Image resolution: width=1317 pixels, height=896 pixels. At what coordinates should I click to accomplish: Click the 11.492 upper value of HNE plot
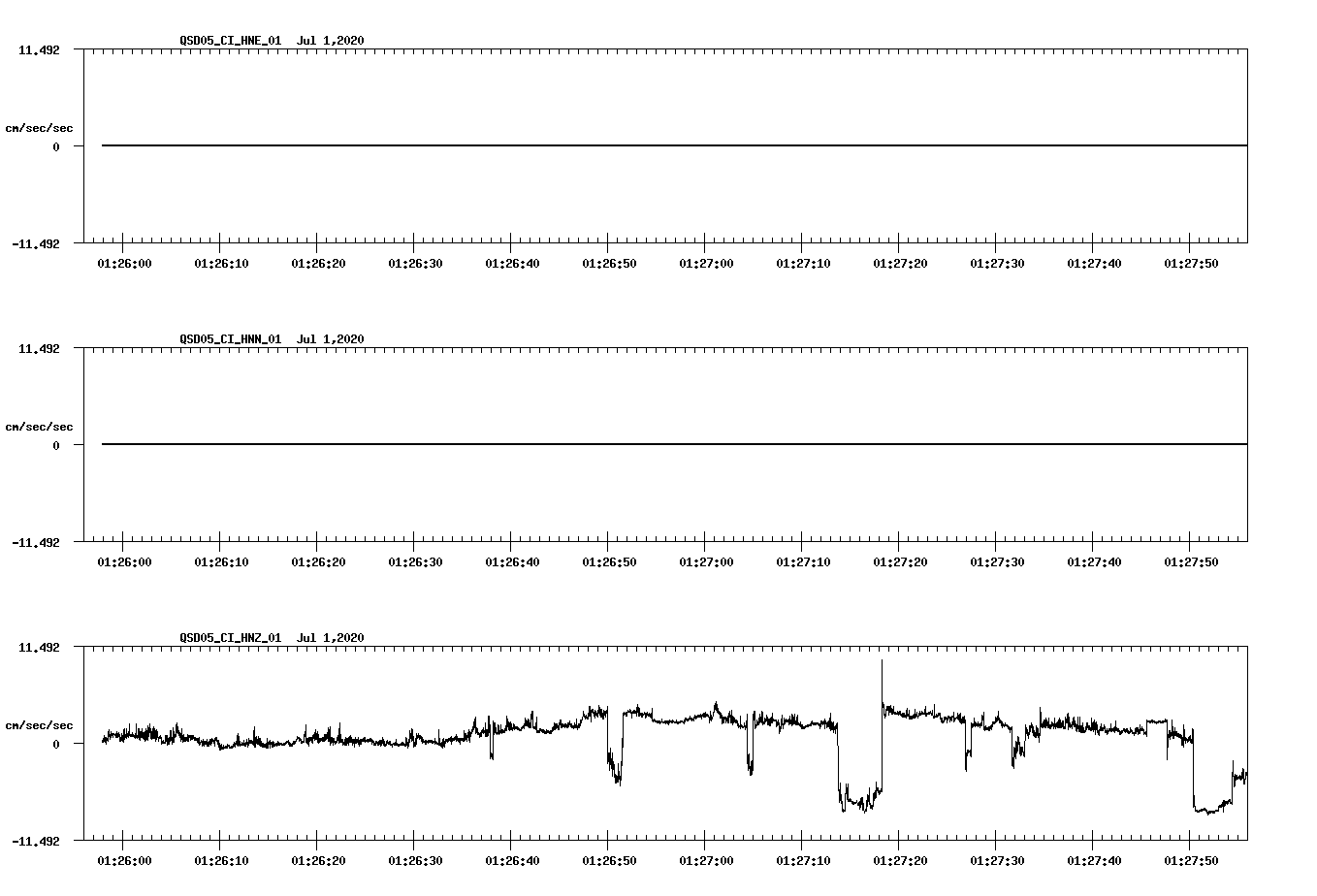pos(39,49)
